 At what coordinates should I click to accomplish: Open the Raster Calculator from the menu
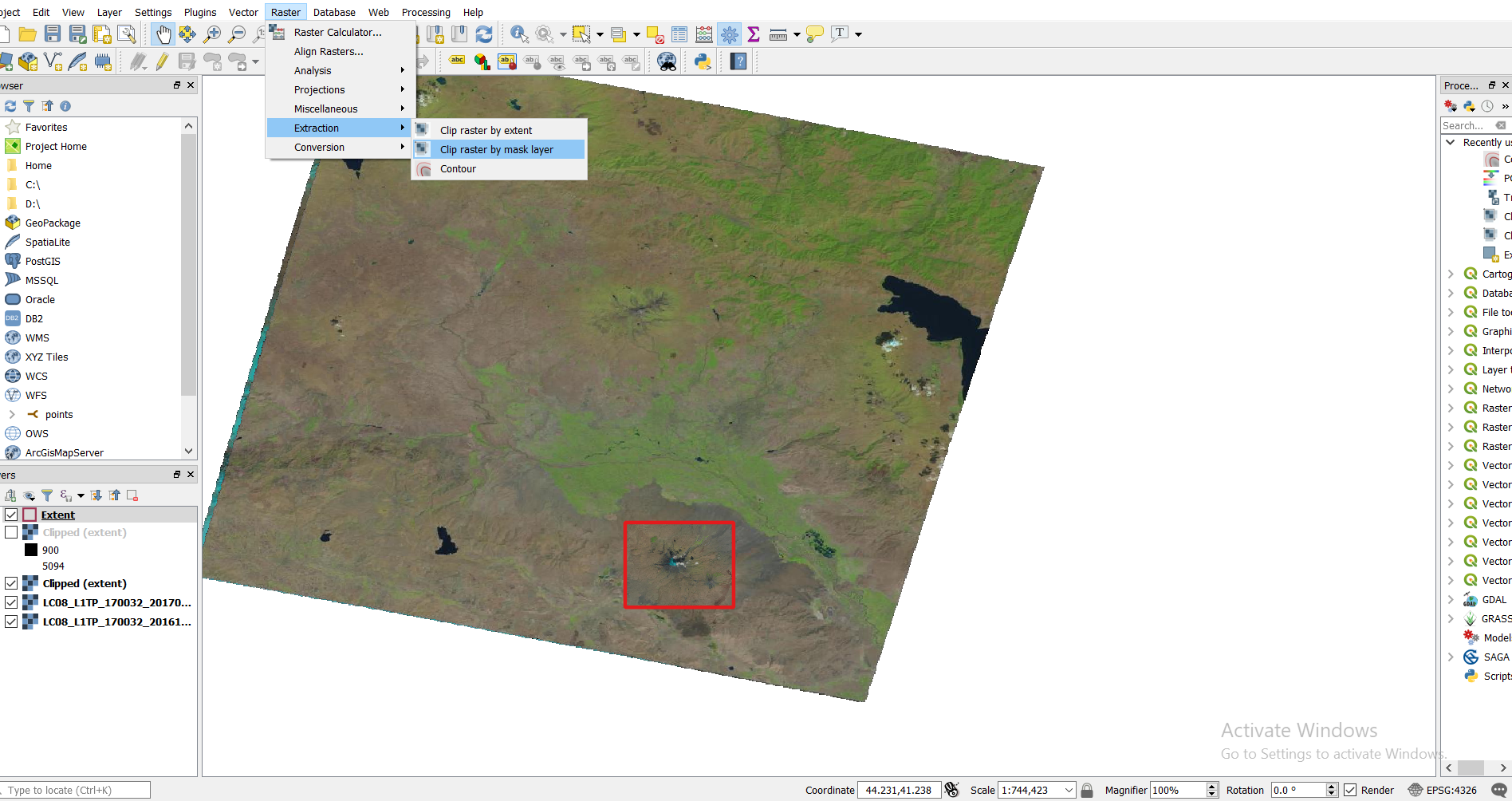click(x=335, y=32)
